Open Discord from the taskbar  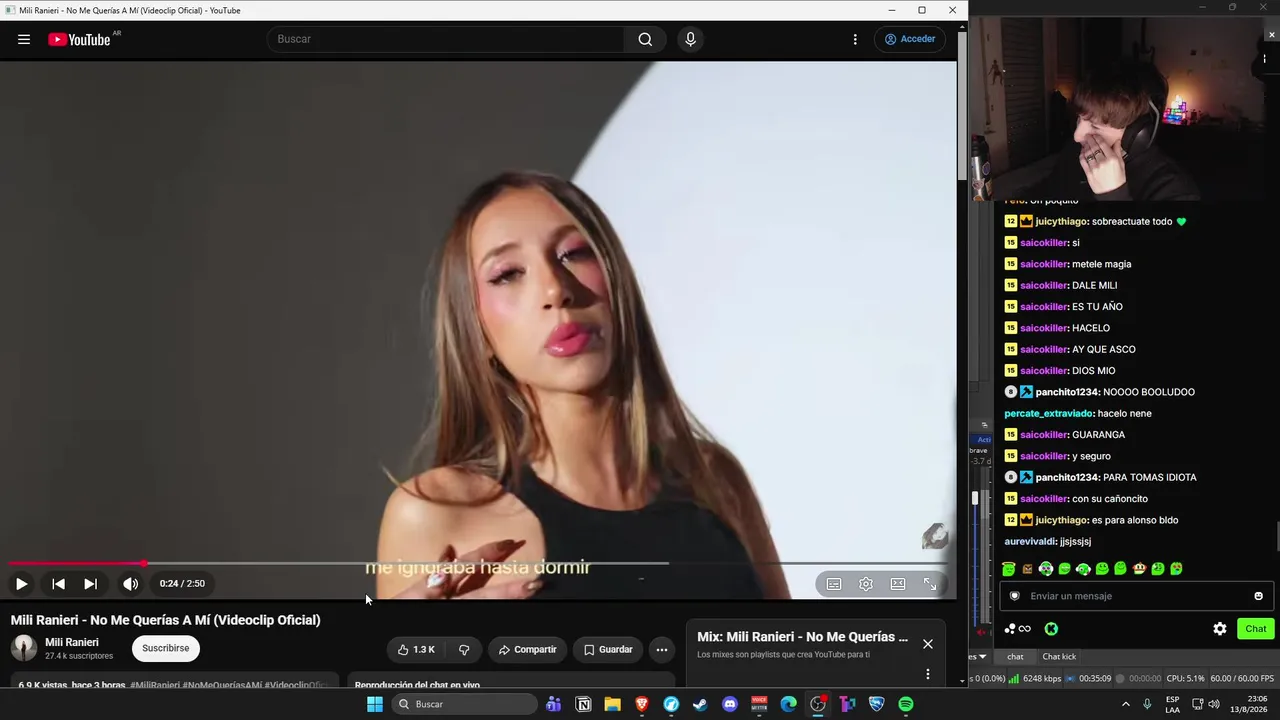point(730,704)
